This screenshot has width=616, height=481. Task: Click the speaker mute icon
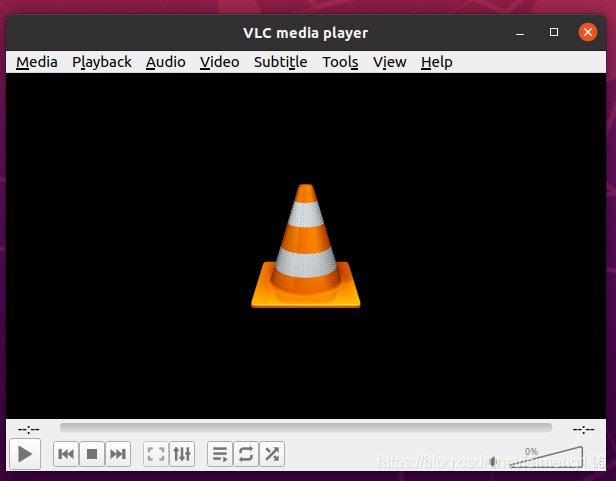pos(493,461)
